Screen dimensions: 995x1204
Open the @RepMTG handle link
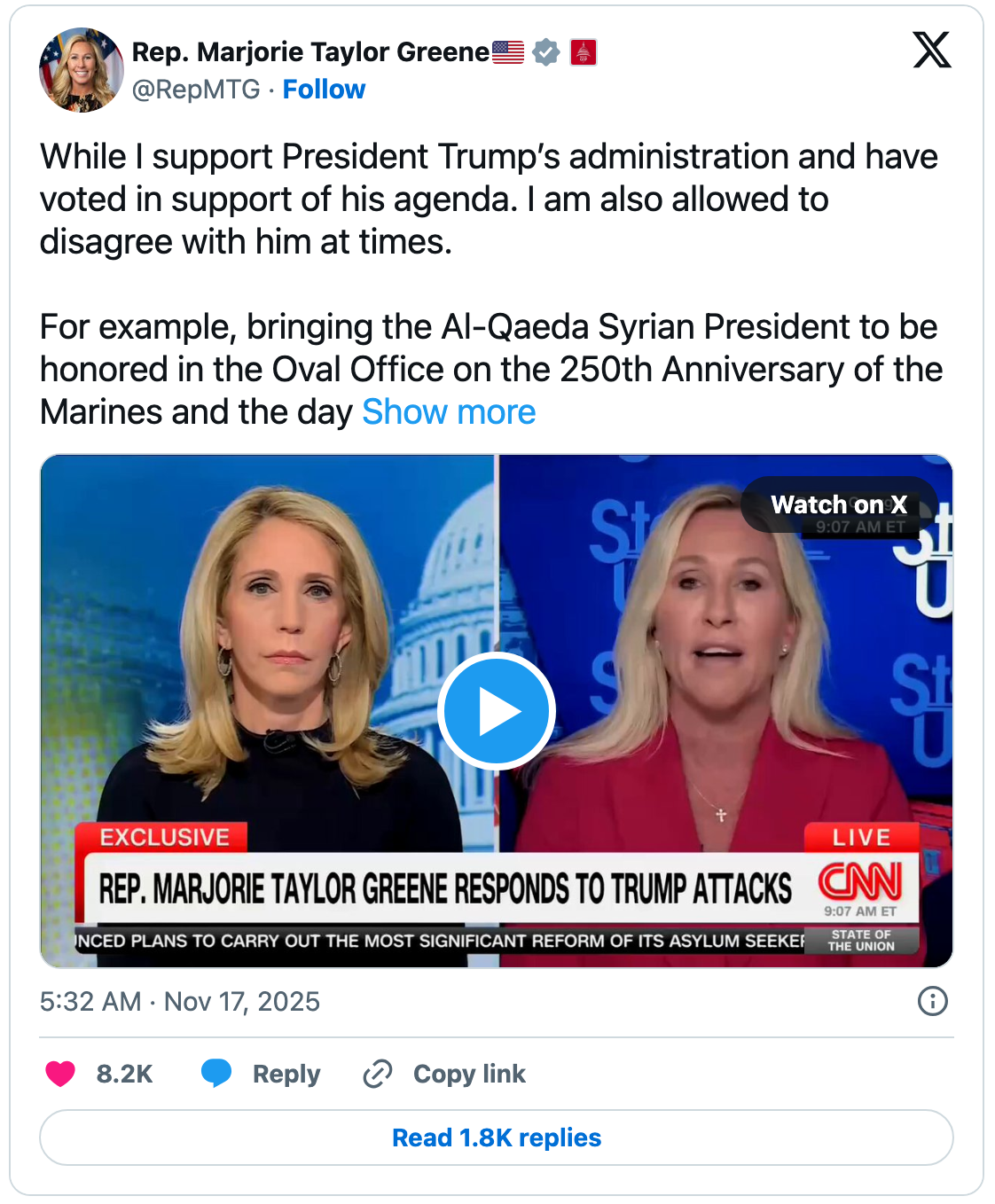(196, 90)
